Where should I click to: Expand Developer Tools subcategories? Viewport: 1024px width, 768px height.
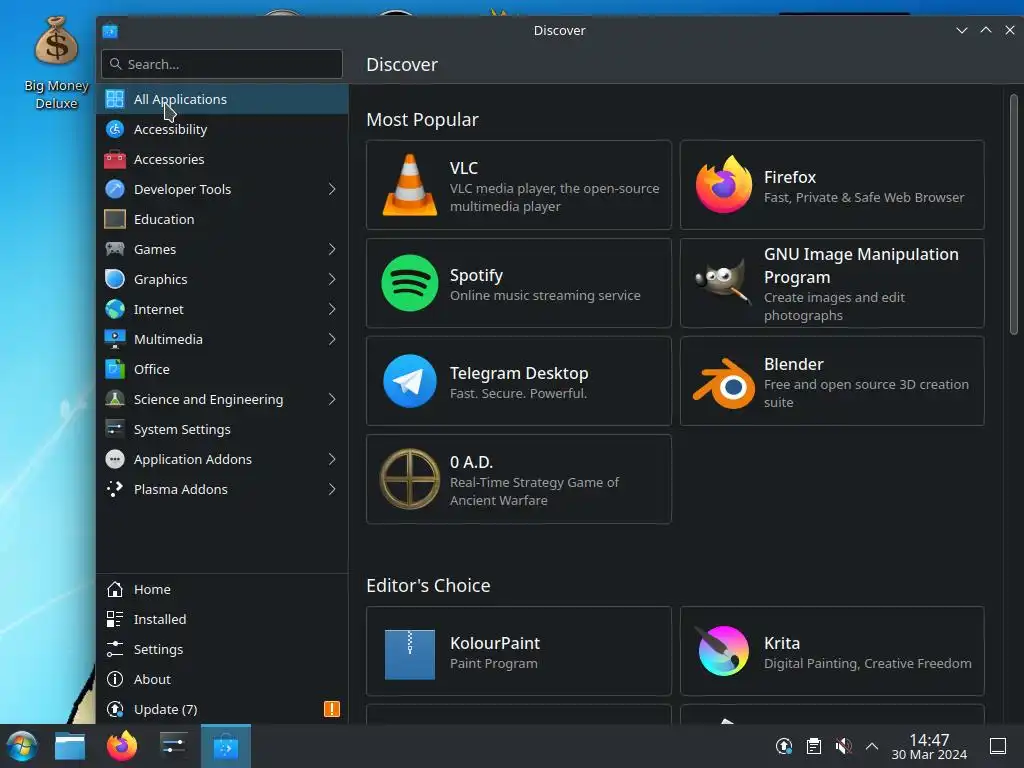pos(332,189)
